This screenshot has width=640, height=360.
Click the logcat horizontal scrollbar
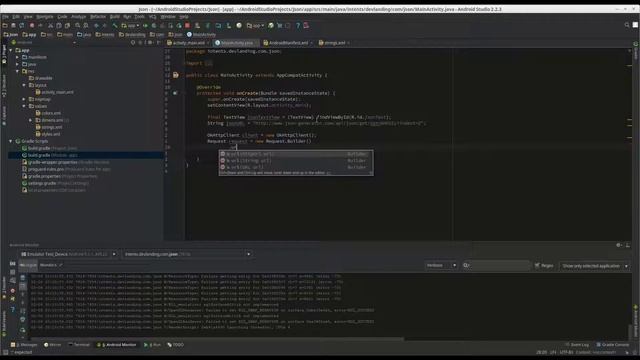point(217,338)
